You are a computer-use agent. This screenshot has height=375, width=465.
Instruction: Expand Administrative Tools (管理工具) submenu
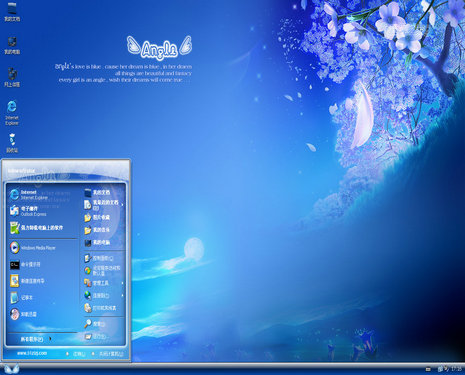pyautogui.click(x=104, y=283)
